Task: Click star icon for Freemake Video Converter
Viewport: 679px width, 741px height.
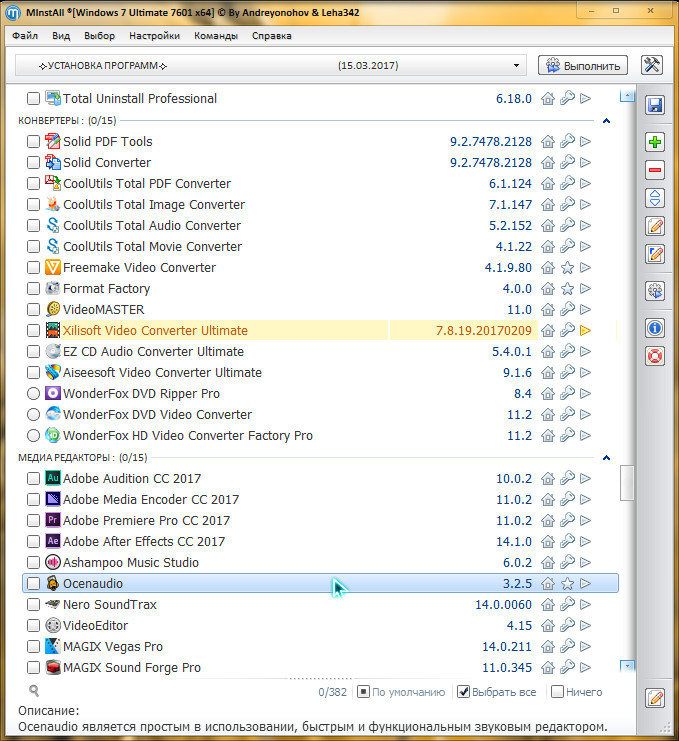Action: point(567,267)
